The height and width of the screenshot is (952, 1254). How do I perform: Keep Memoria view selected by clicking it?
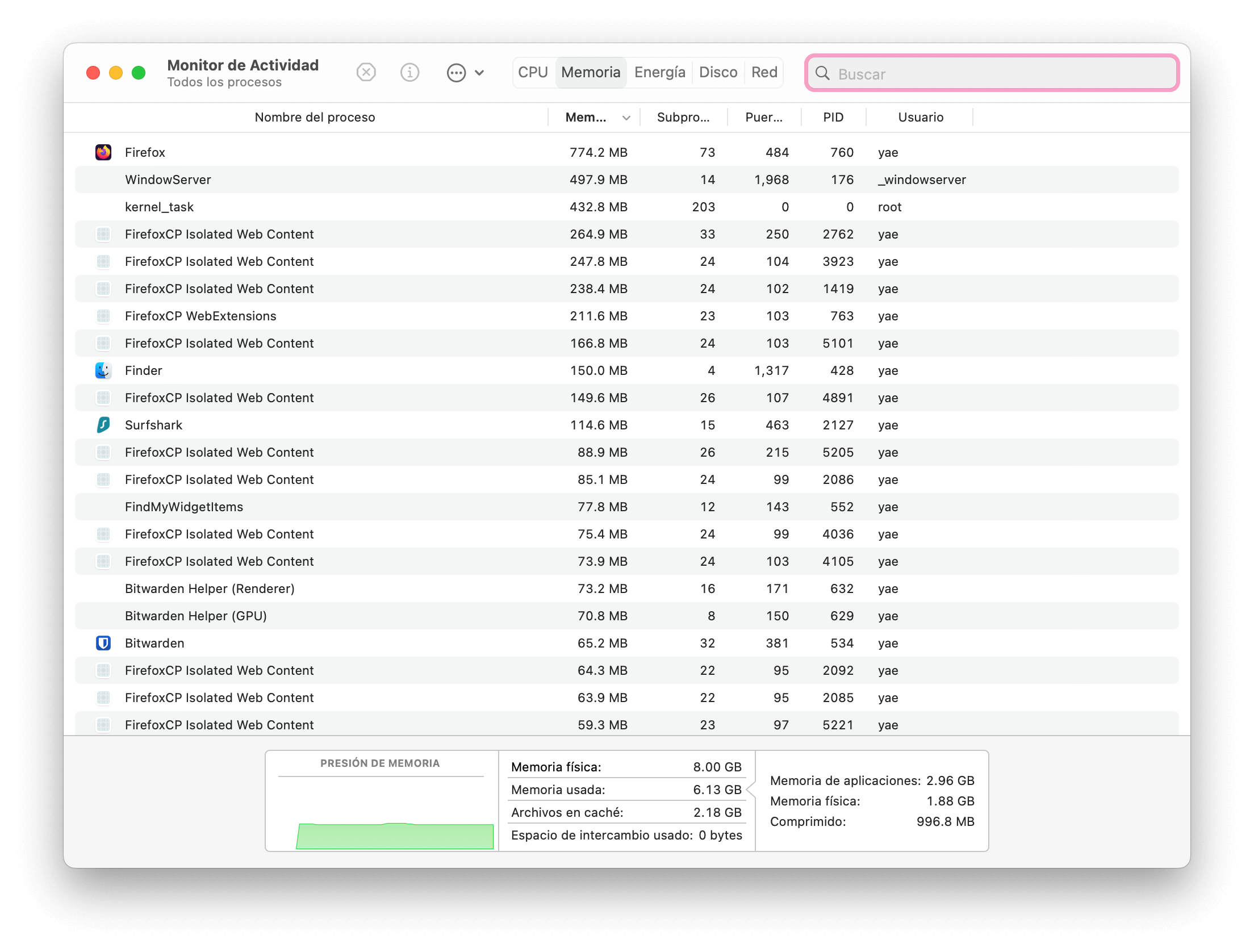[590, 72]
